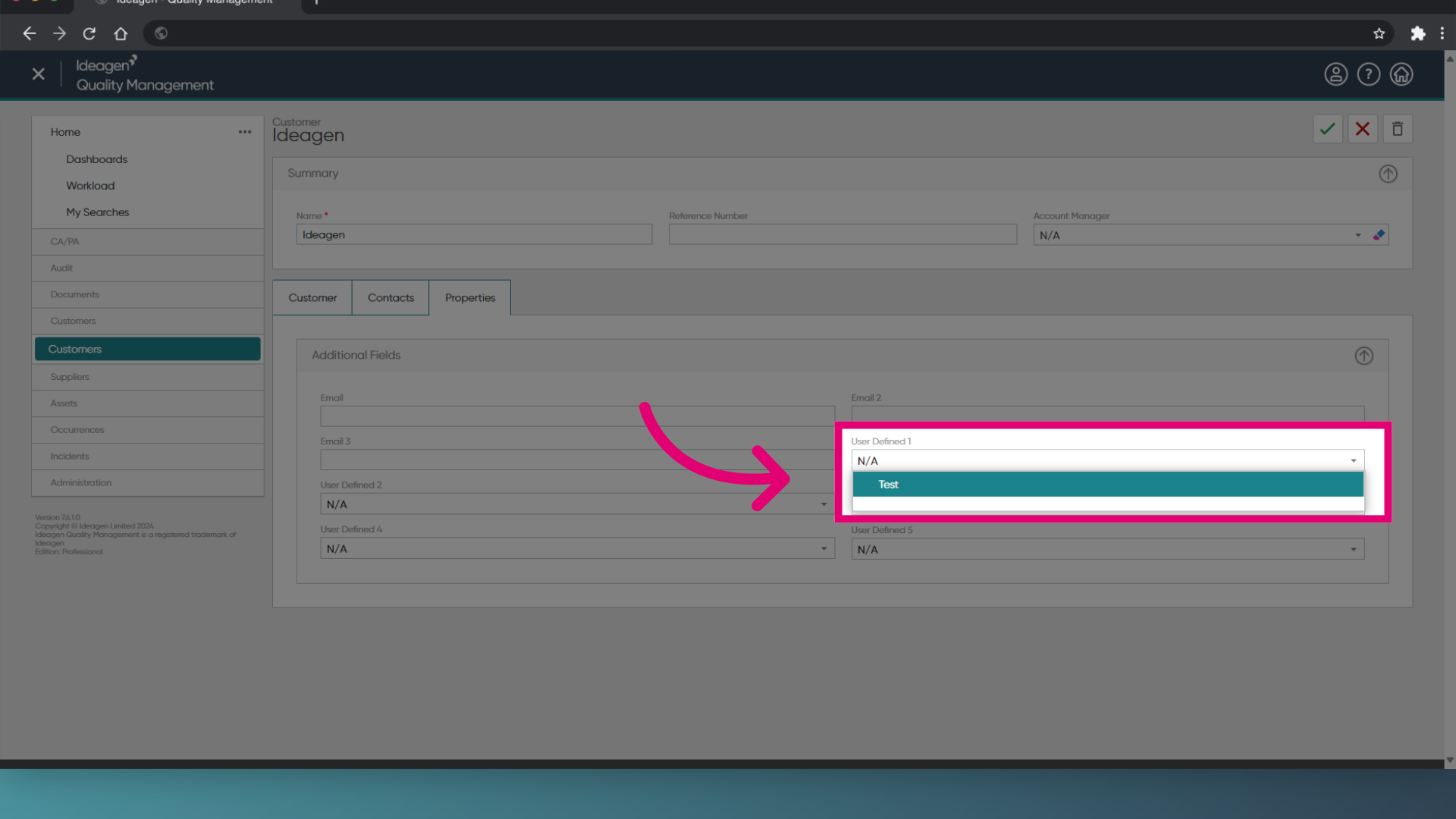
Task: Click the page scrollbar down arrow
Action: [x=1449, y=760]
